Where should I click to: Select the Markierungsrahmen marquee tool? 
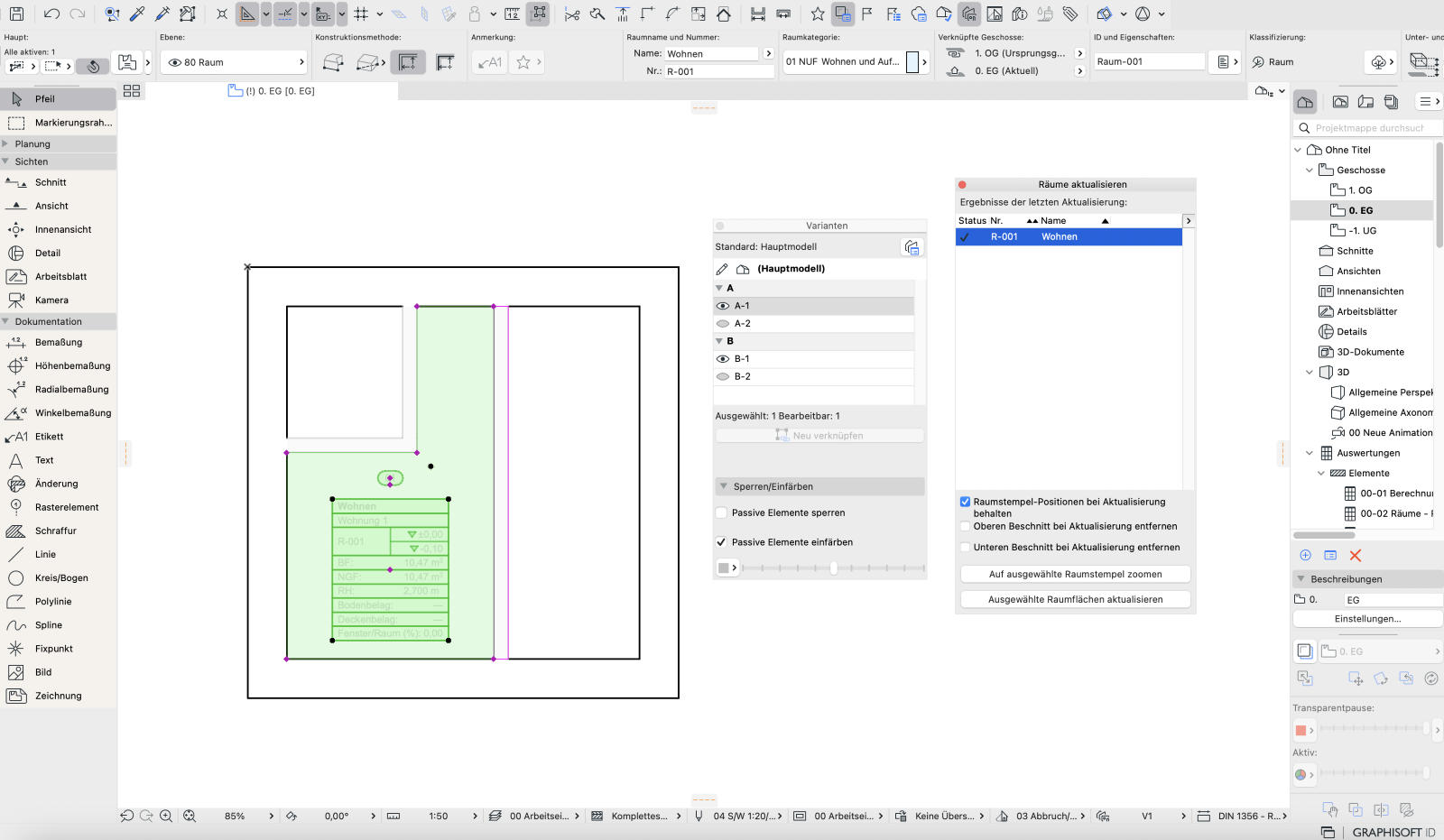[x=58, y=123]
